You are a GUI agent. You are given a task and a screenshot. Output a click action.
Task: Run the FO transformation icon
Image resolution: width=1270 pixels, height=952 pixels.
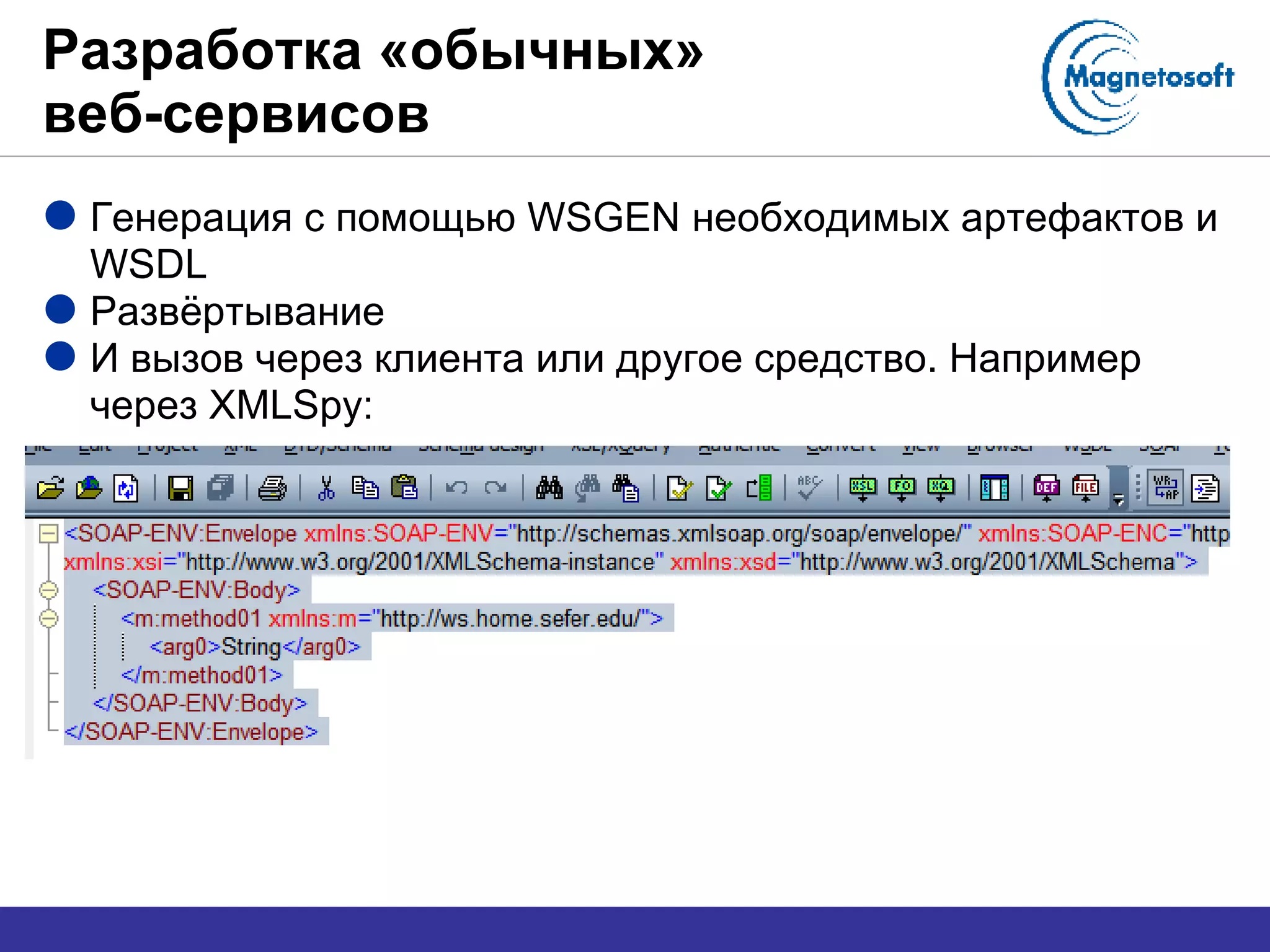click(x=902, y=489)
